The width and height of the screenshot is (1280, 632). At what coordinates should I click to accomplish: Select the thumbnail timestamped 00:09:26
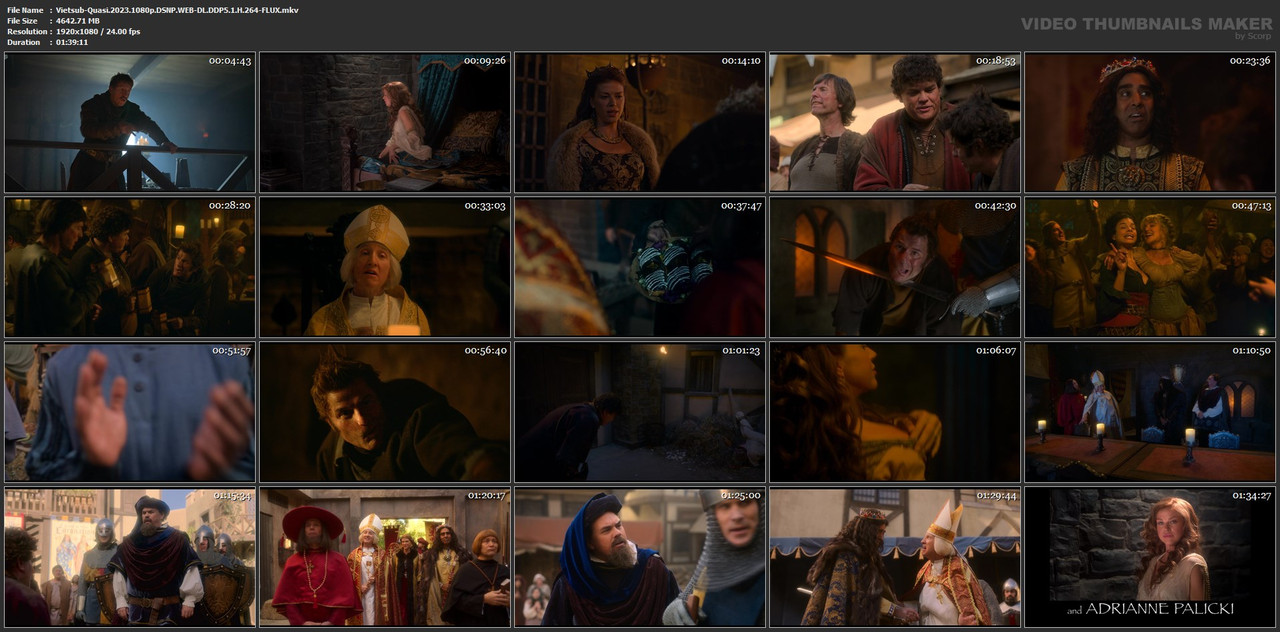pyautogui.click(x=385, y=122)
